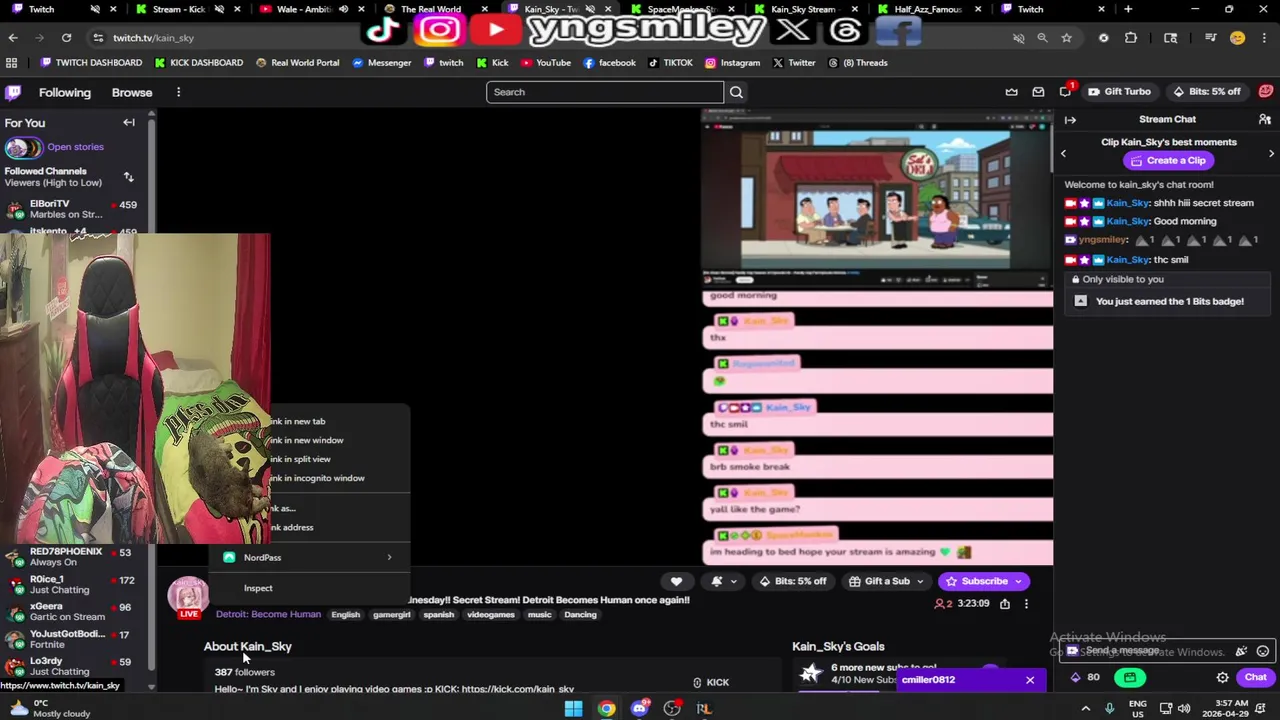Open the whispers icon with red badge
Viewport: 1280px width, 720px height.
pyautogui.click(x=1065, y=91)
